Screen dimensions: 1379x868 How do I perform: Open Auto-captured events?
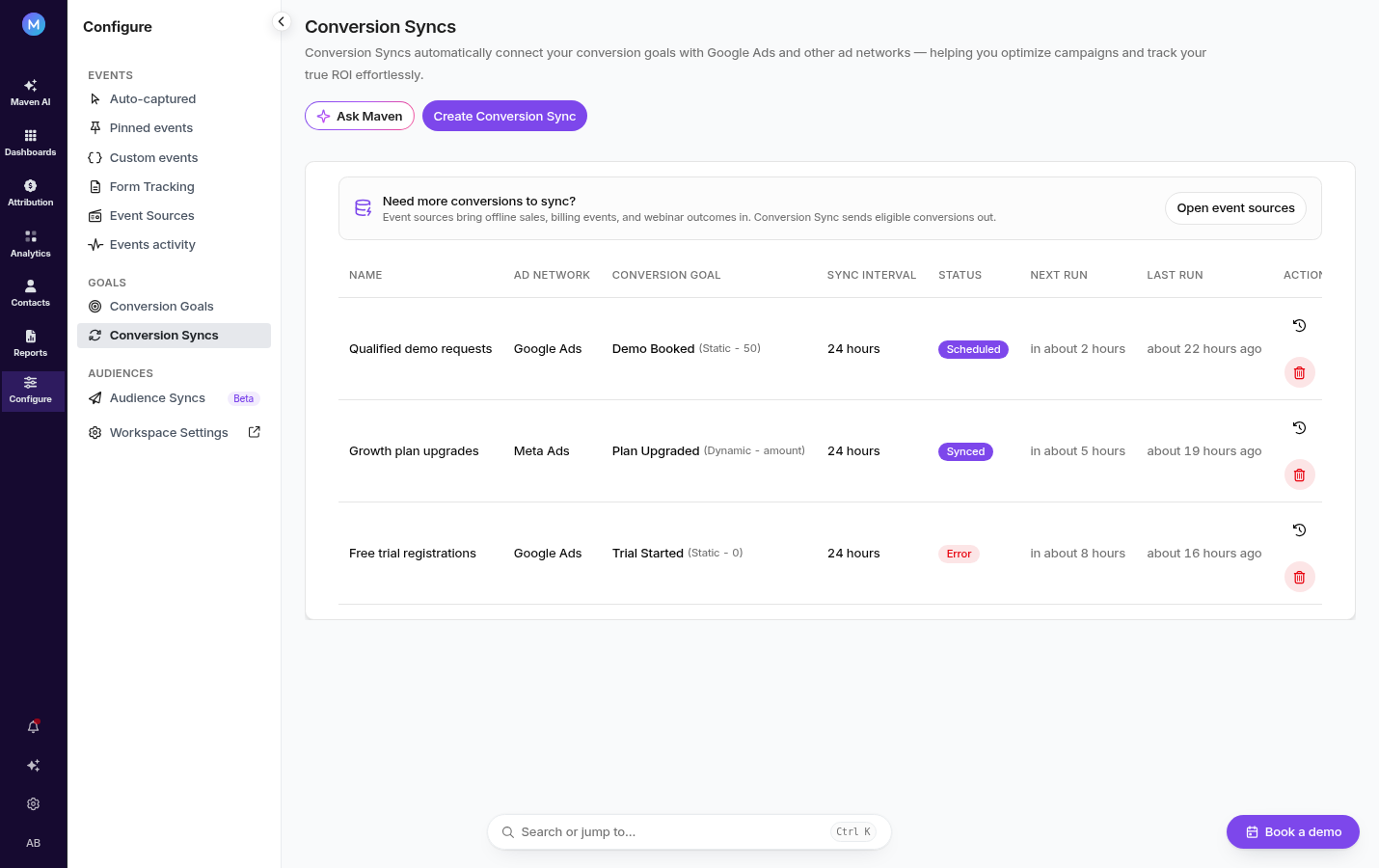tap(174, 99)
